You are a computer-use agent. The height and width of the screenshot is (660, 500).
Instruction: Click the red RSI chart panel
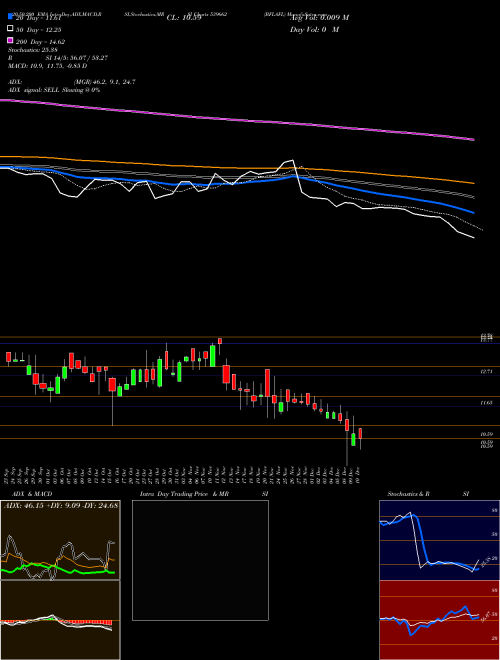point(439,620)
